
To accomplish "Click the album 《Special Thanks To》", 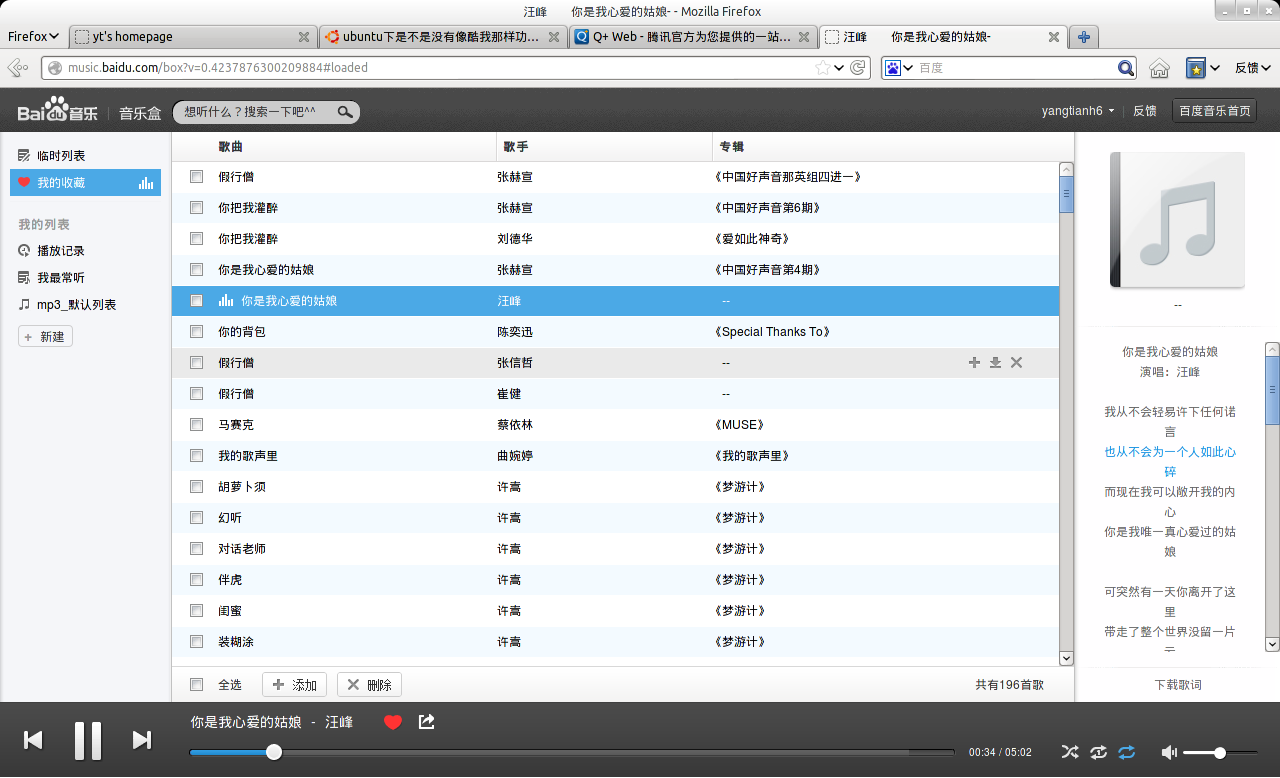I will pos(773,331).
